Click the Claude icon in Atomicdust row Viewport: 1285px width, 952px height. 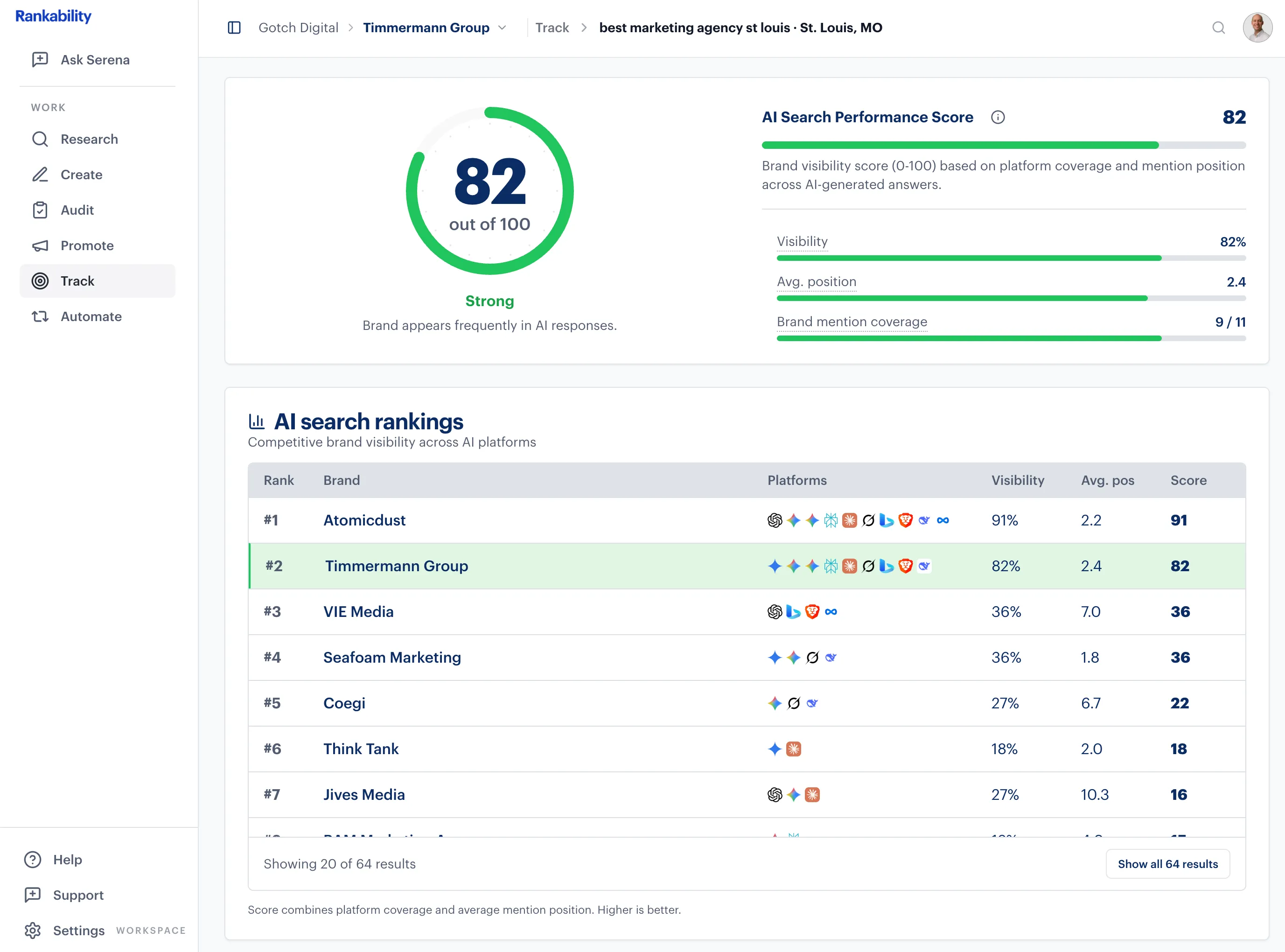tap(849, 520)
